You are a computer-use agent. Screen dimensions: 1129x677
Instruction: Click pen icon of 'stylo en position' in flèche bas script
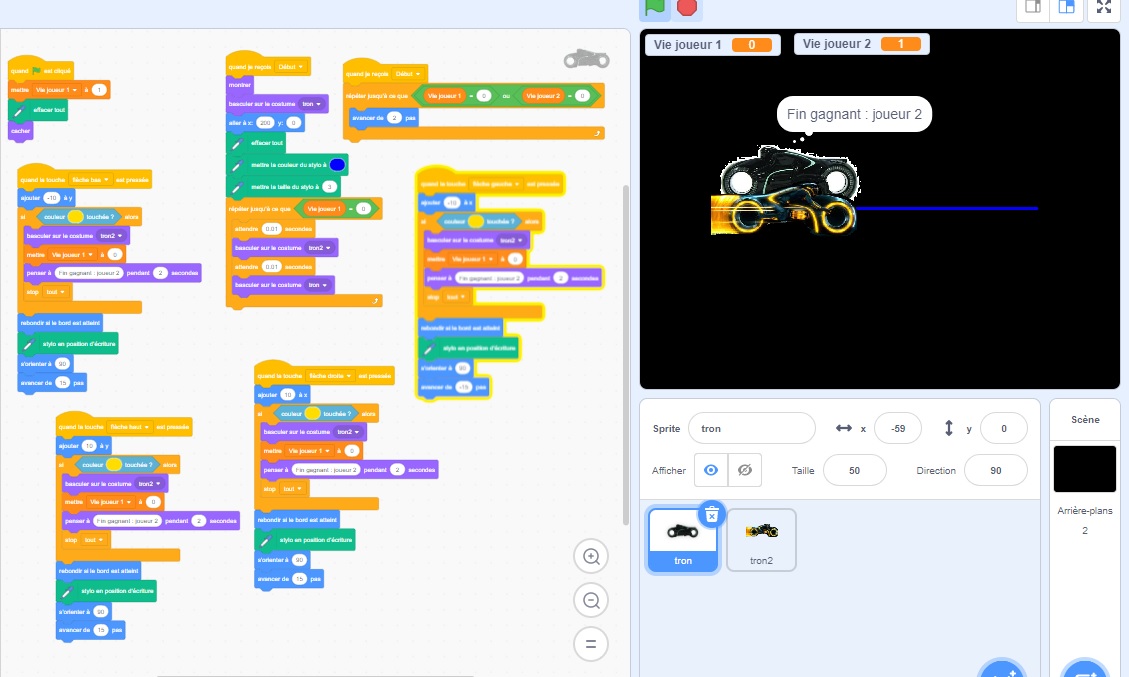click(29, 344)
